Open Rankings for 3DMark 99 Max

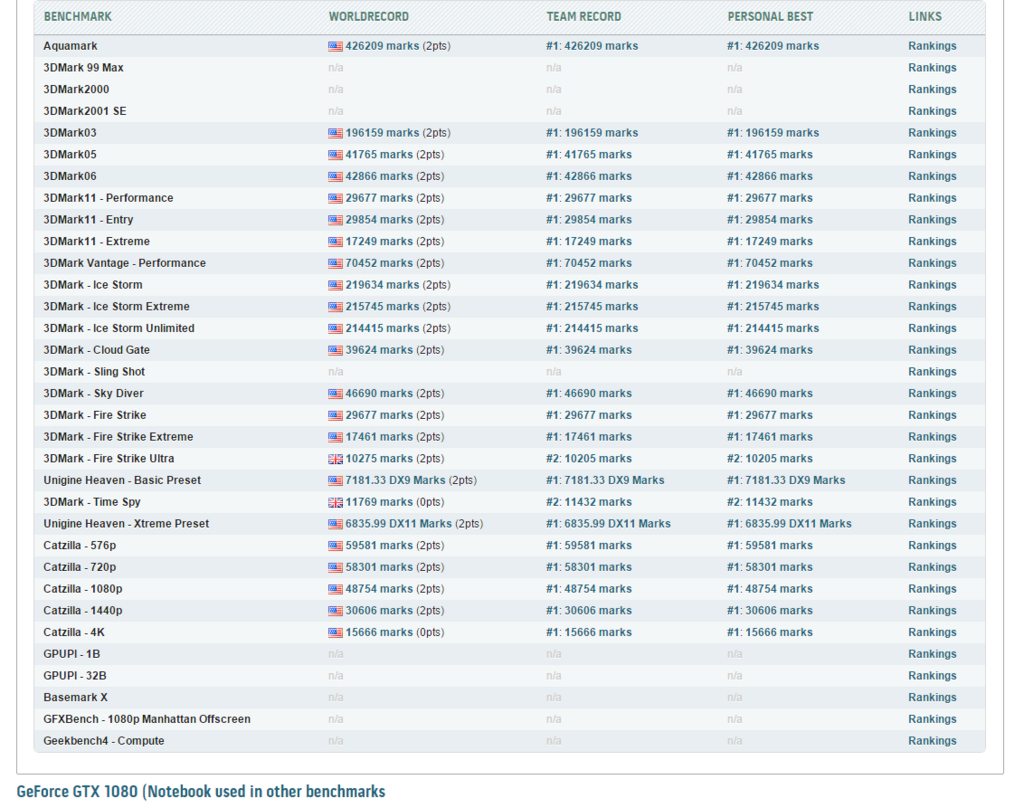932,68
